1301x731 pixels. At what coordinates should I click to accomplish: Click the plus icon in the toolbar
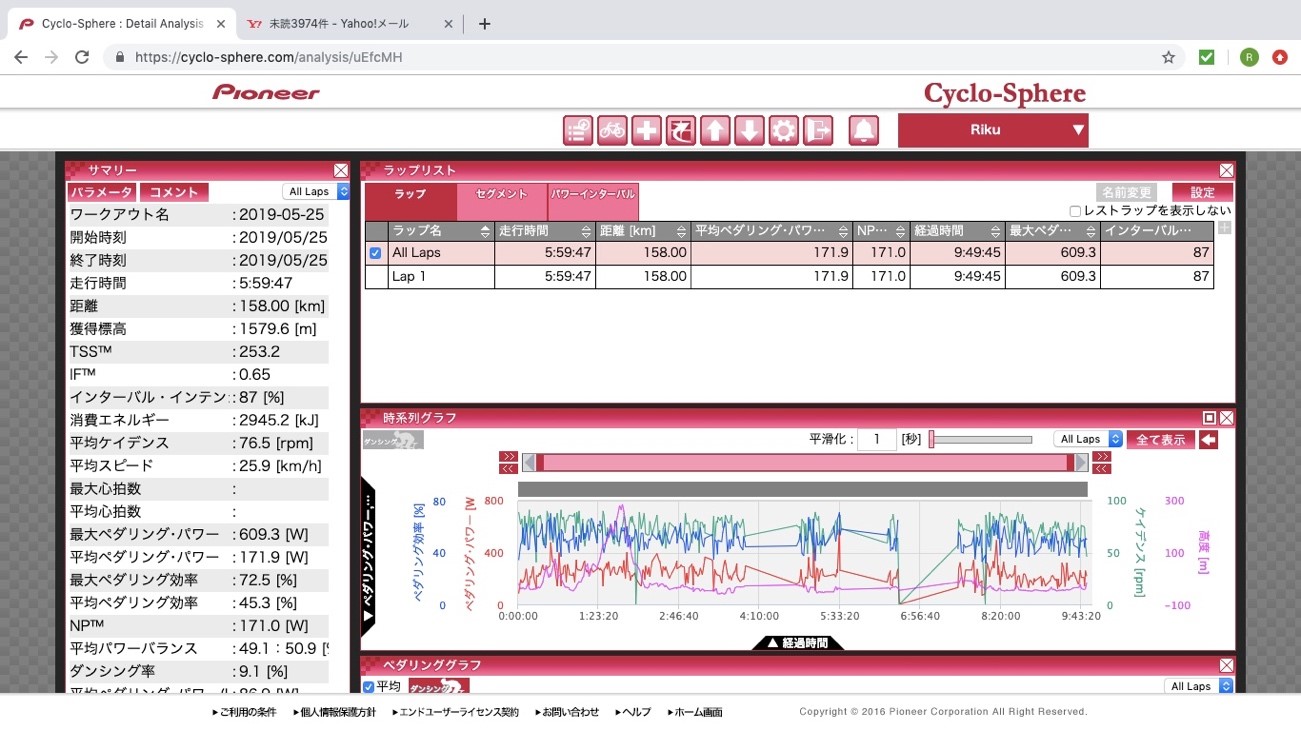[x=646, y=130]
